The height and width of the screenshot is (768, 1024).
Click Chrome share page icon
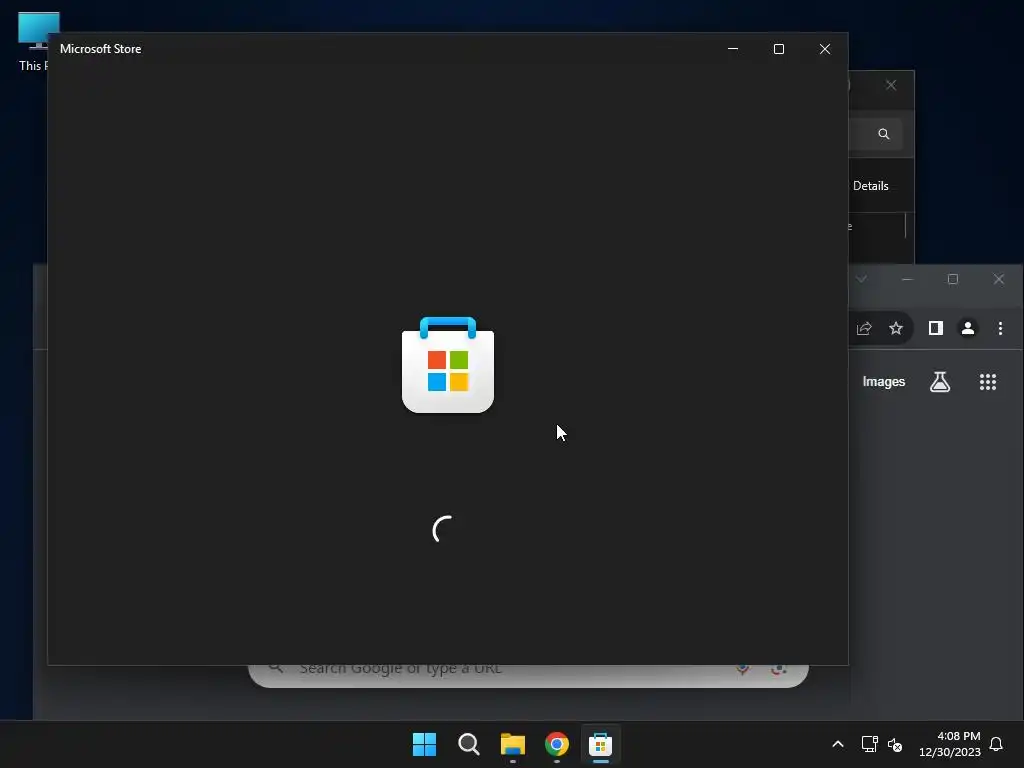click(864, 328)
